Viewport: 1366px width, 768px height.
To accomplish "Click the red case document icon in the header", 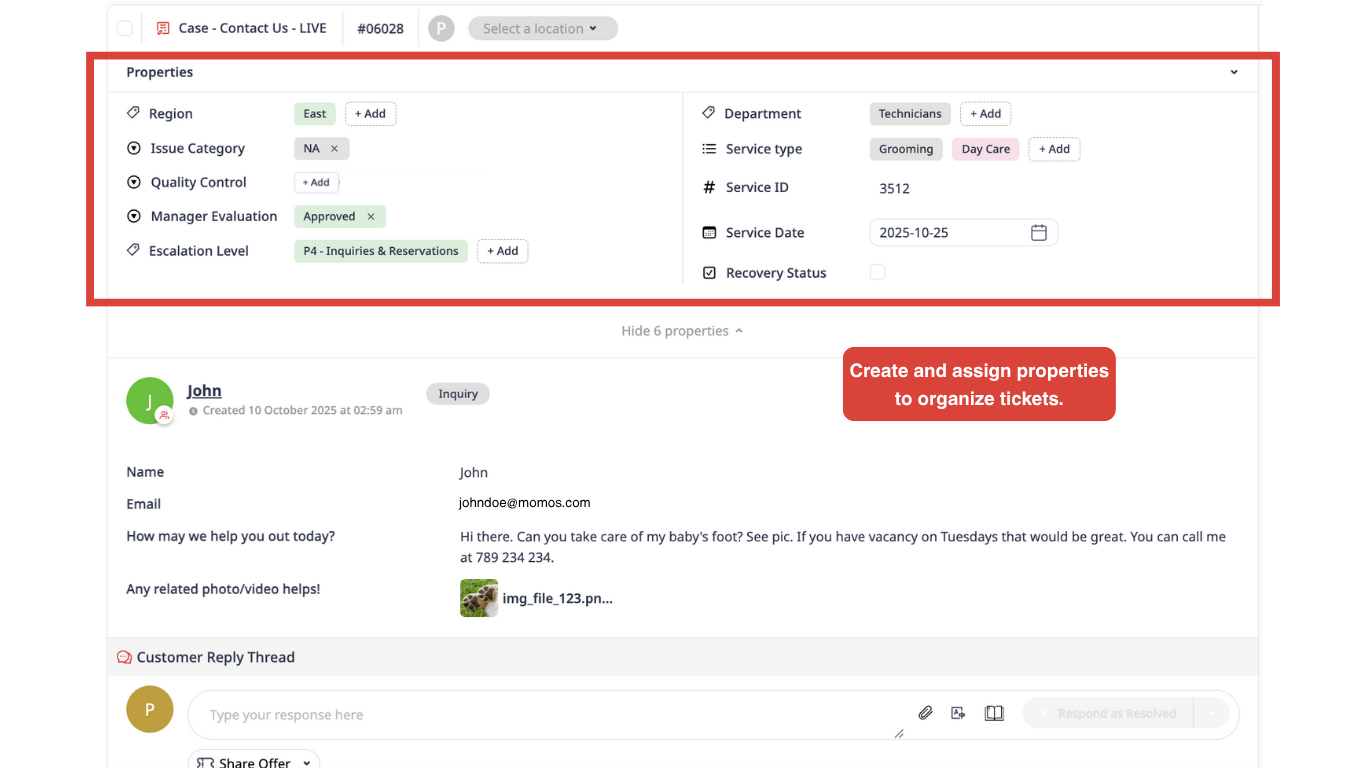I will [x=163, y=28].
